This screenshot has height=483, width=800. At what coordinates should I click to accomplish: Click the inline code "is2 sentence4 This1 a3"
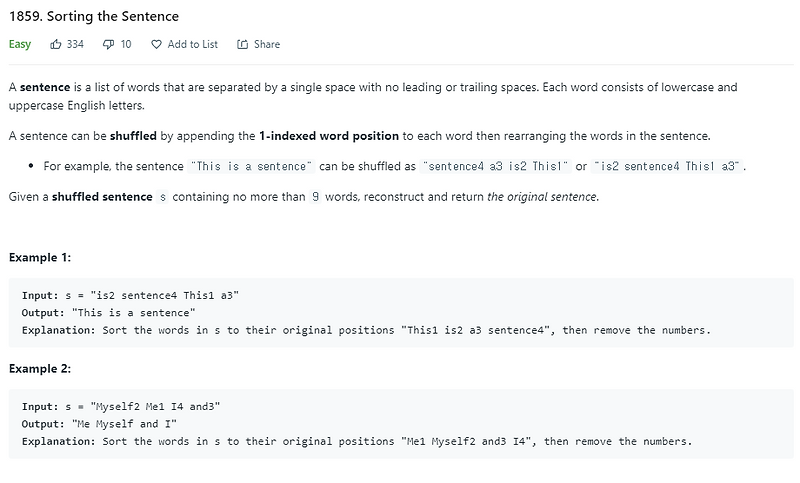(669, 166)
